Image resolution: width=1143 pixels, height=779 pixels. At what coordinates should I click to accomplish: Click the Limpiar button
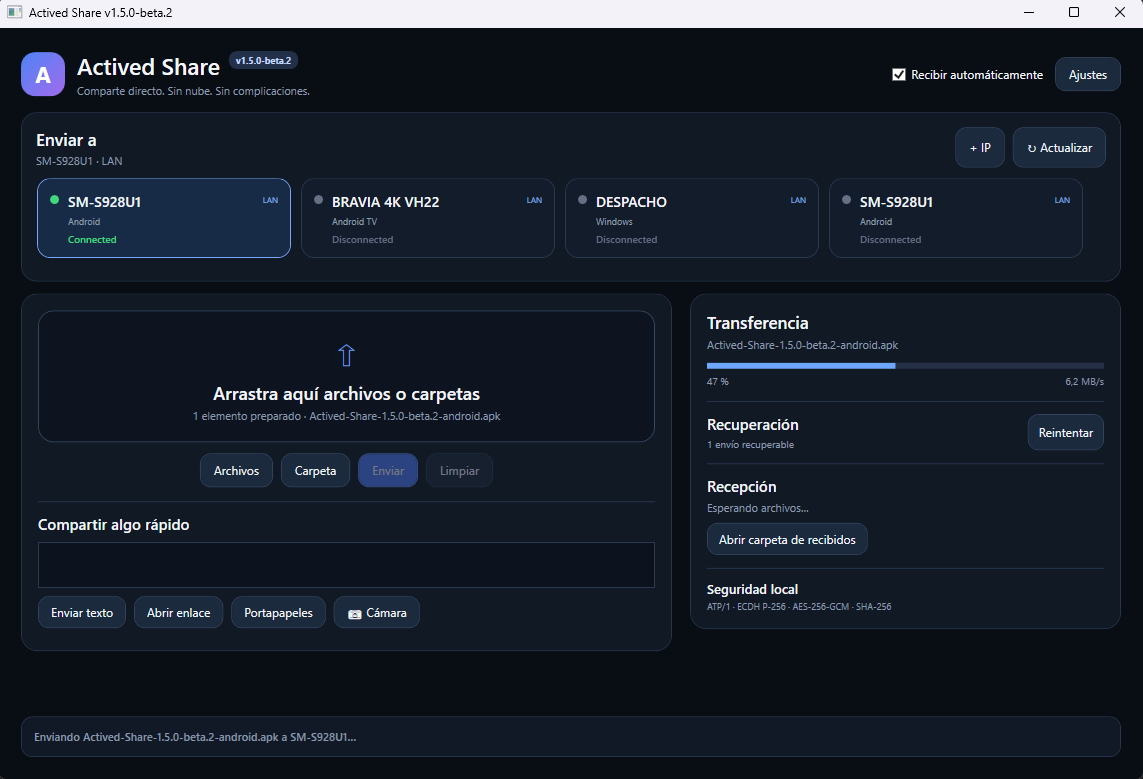click(x=459, y=471)
